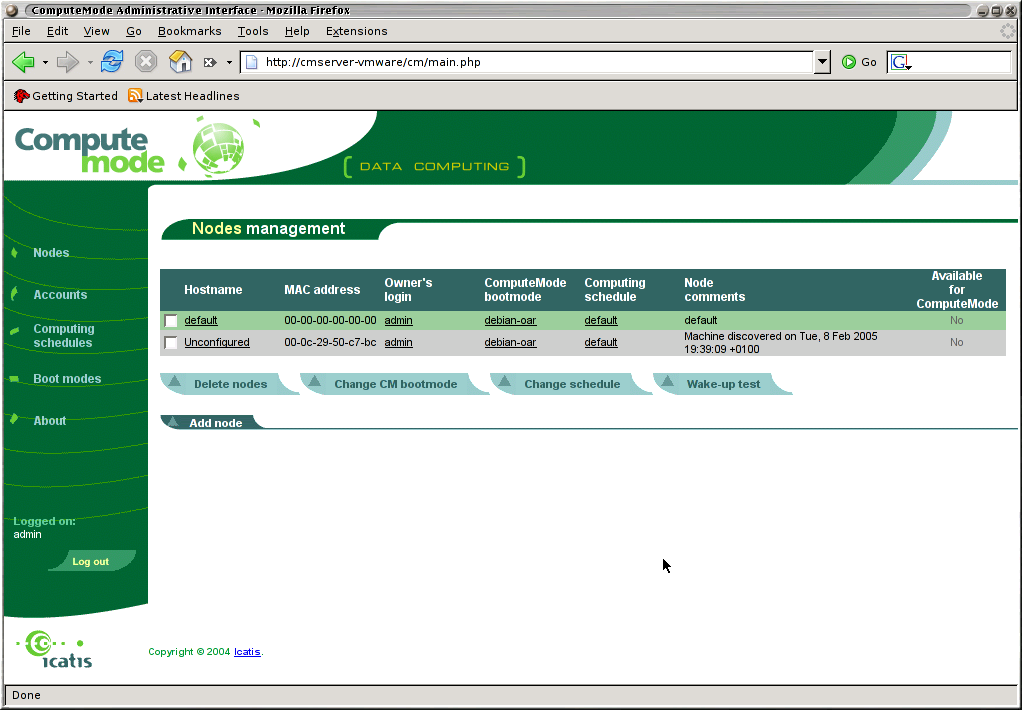Open the Forward button history dropdown
Viewport: 1022px width, 710px height.
(x=90, y=63)
